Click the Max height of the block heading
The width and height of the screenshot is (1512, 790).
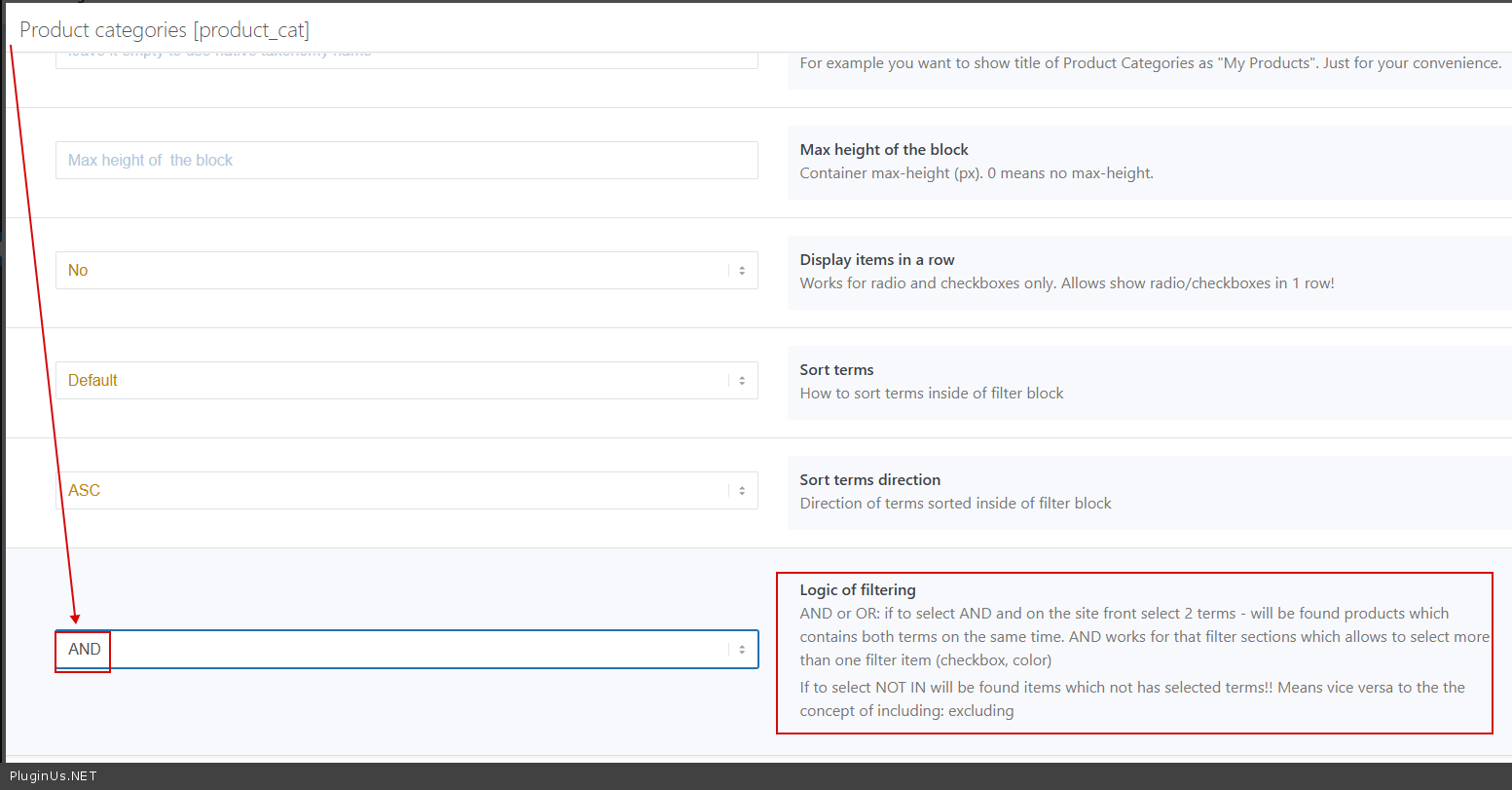(x=884, y=149)
